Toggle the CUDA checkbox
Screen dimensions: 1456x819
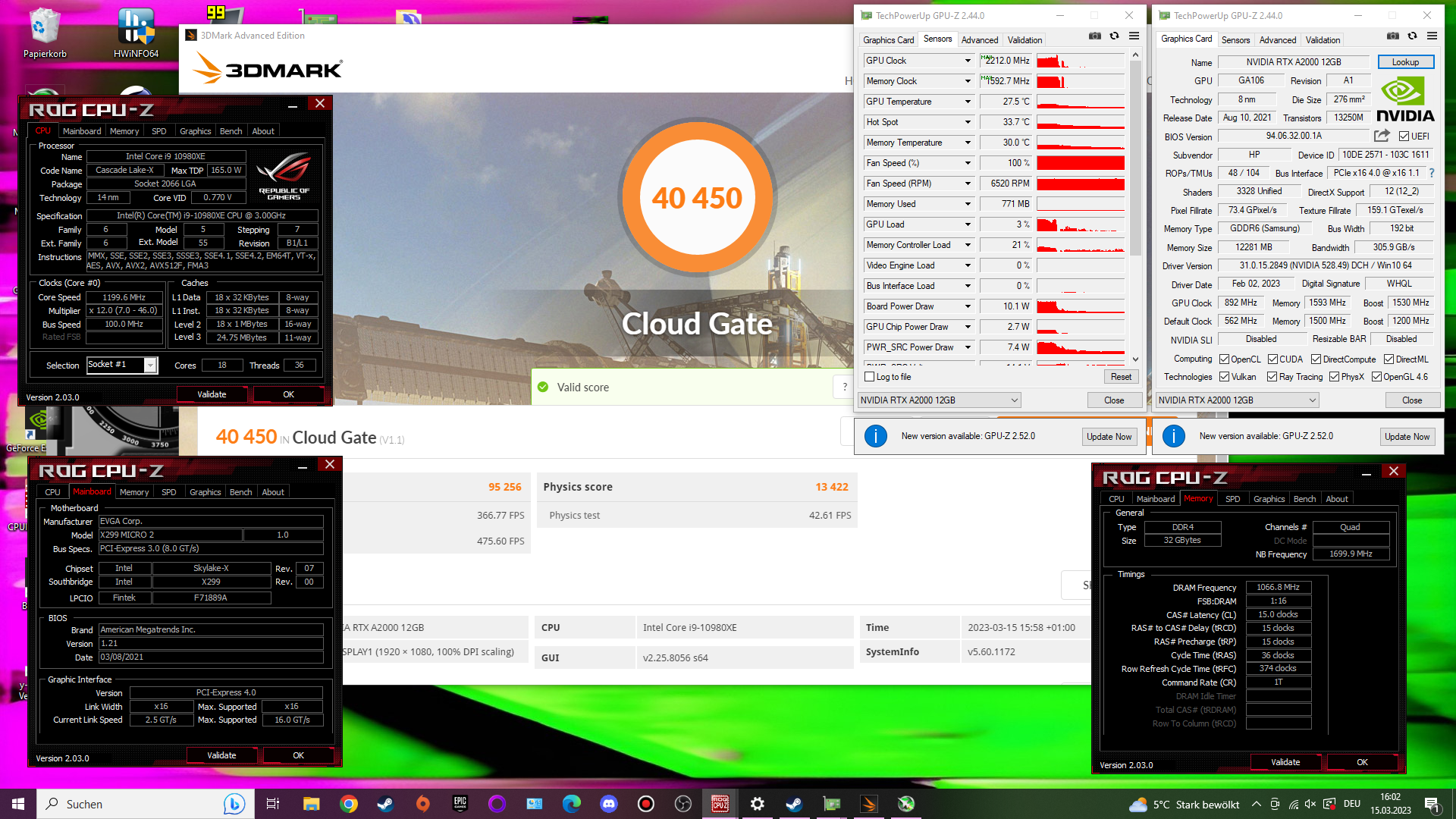pos(1272,359)
